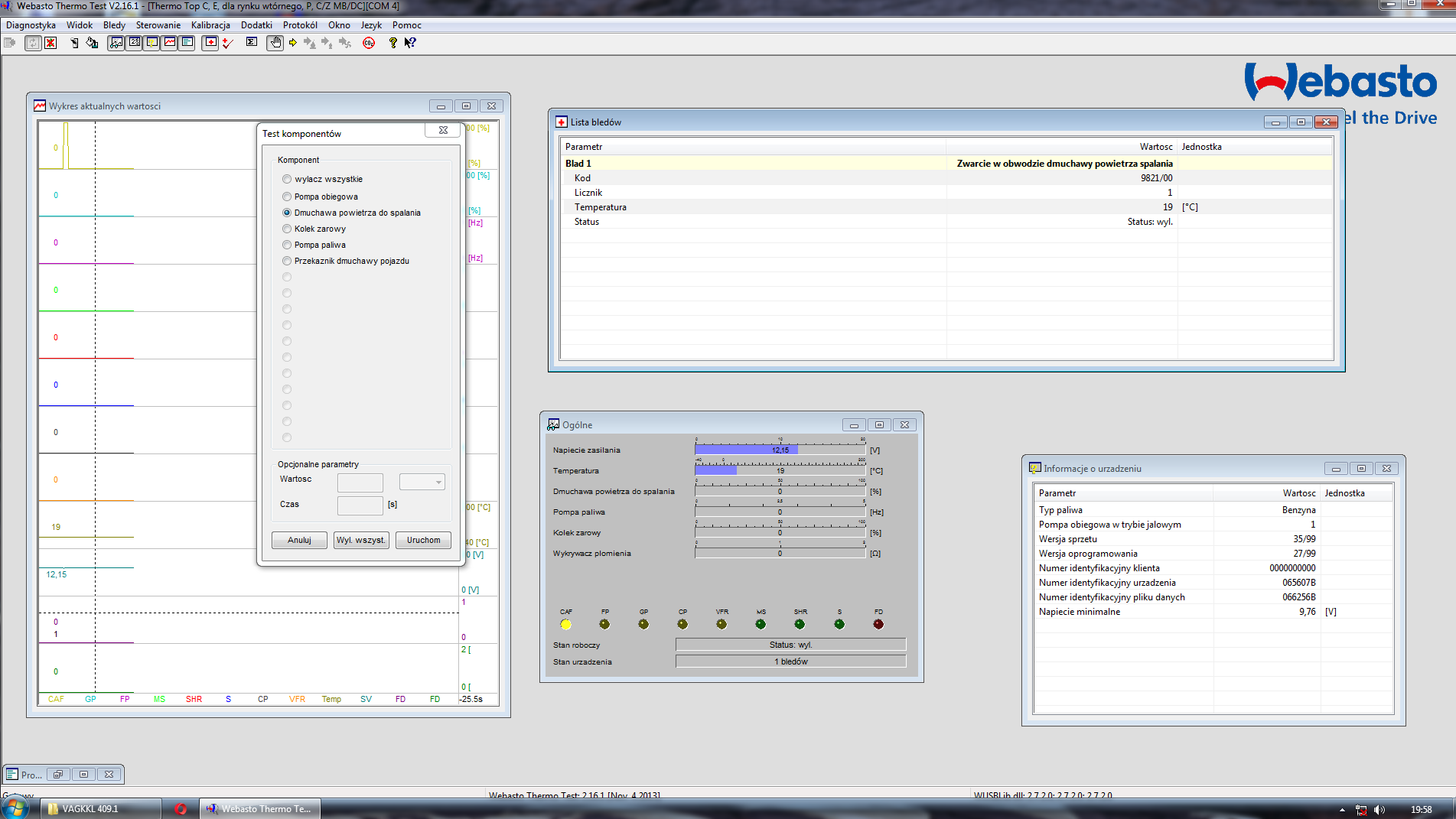The image size is (1456, 819).
Task: Open the Diagnostyka menu
Action: pyautogui.click(x=31, y=25)
